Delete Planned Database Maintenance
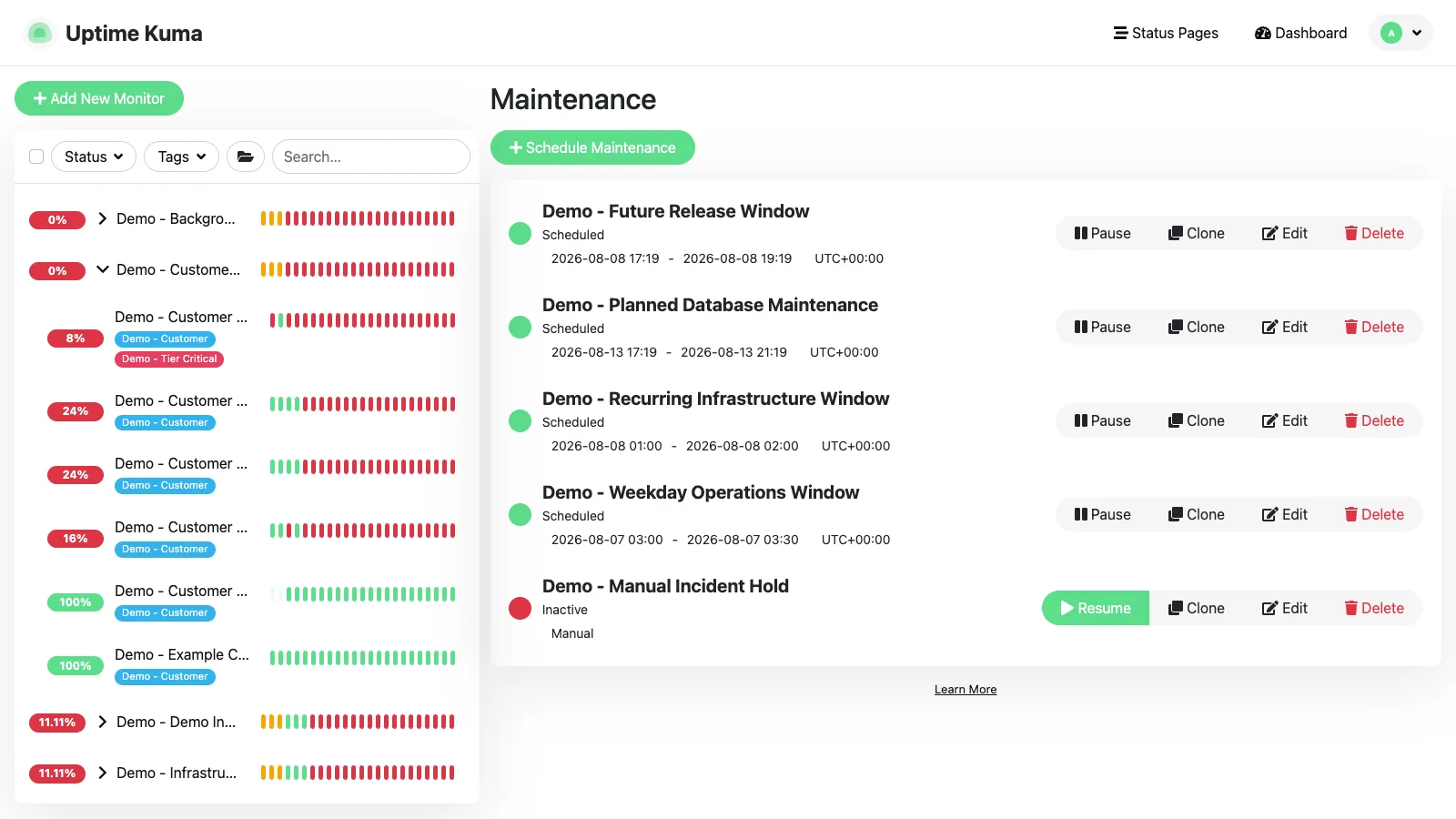The height and width of the screenshot is (819, 1456). coord(1374,327)
